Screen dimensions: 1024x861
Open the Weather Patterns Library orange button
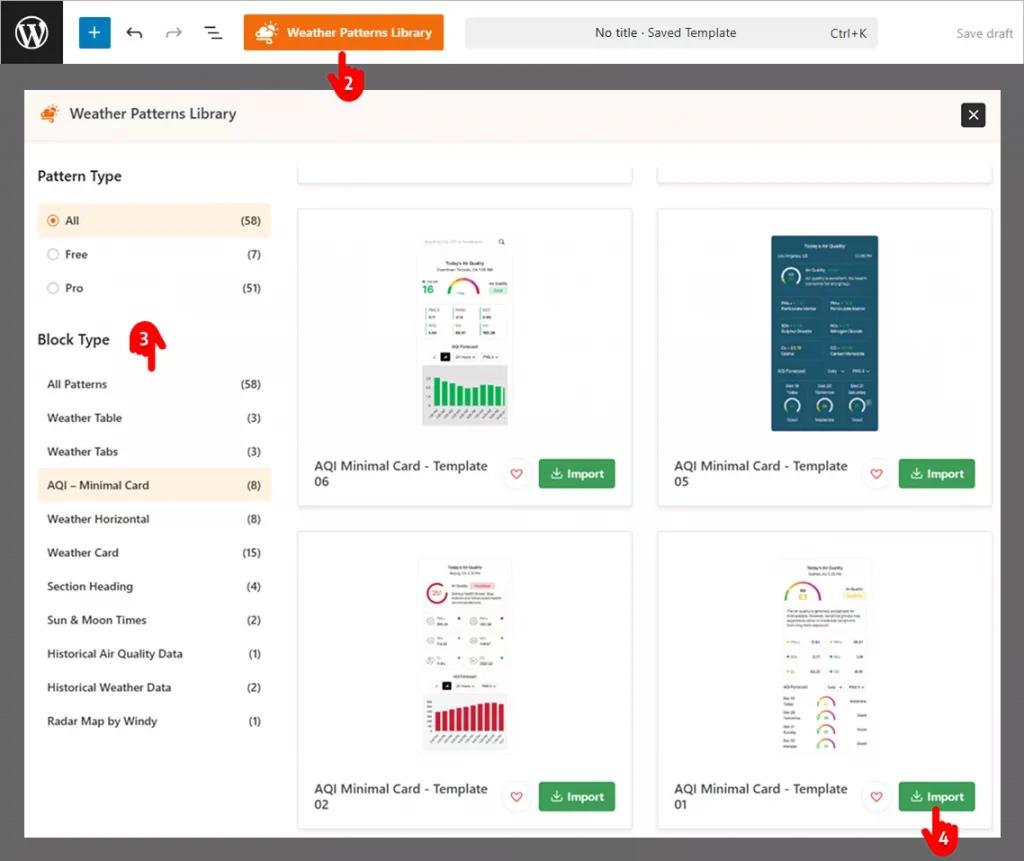(x=343, y=32)
